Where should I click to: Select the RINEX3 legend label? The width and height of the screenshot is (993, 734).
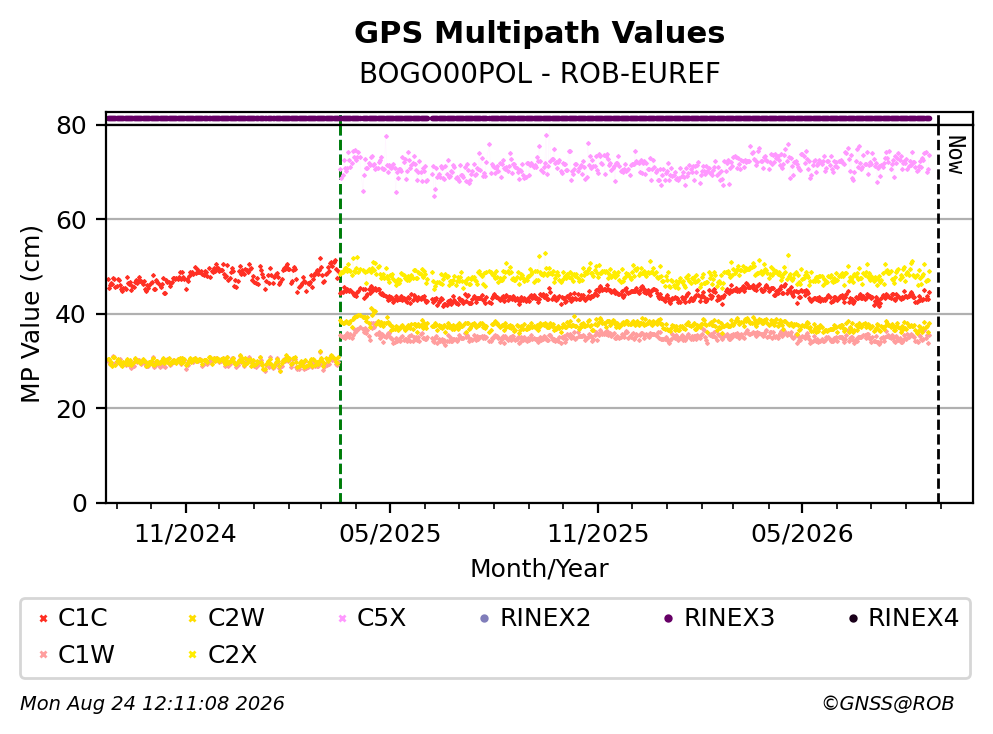tap(730, 618)
